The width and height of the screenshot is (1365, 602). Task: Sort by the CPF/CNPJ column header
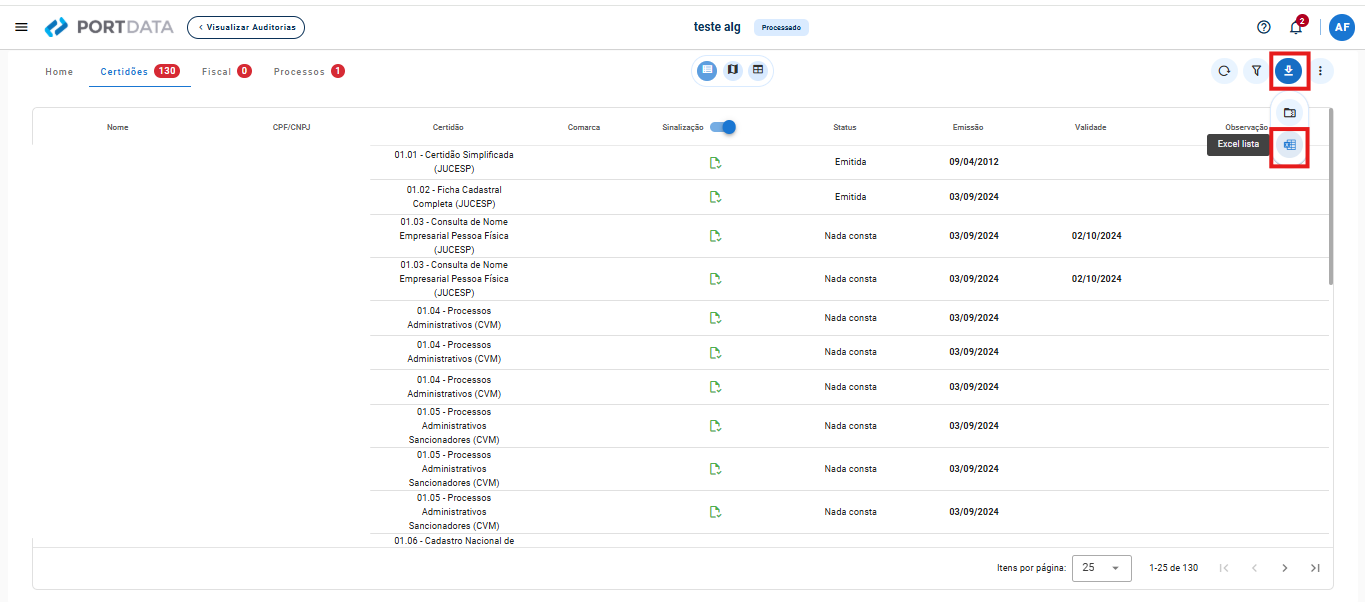point(291,127)
